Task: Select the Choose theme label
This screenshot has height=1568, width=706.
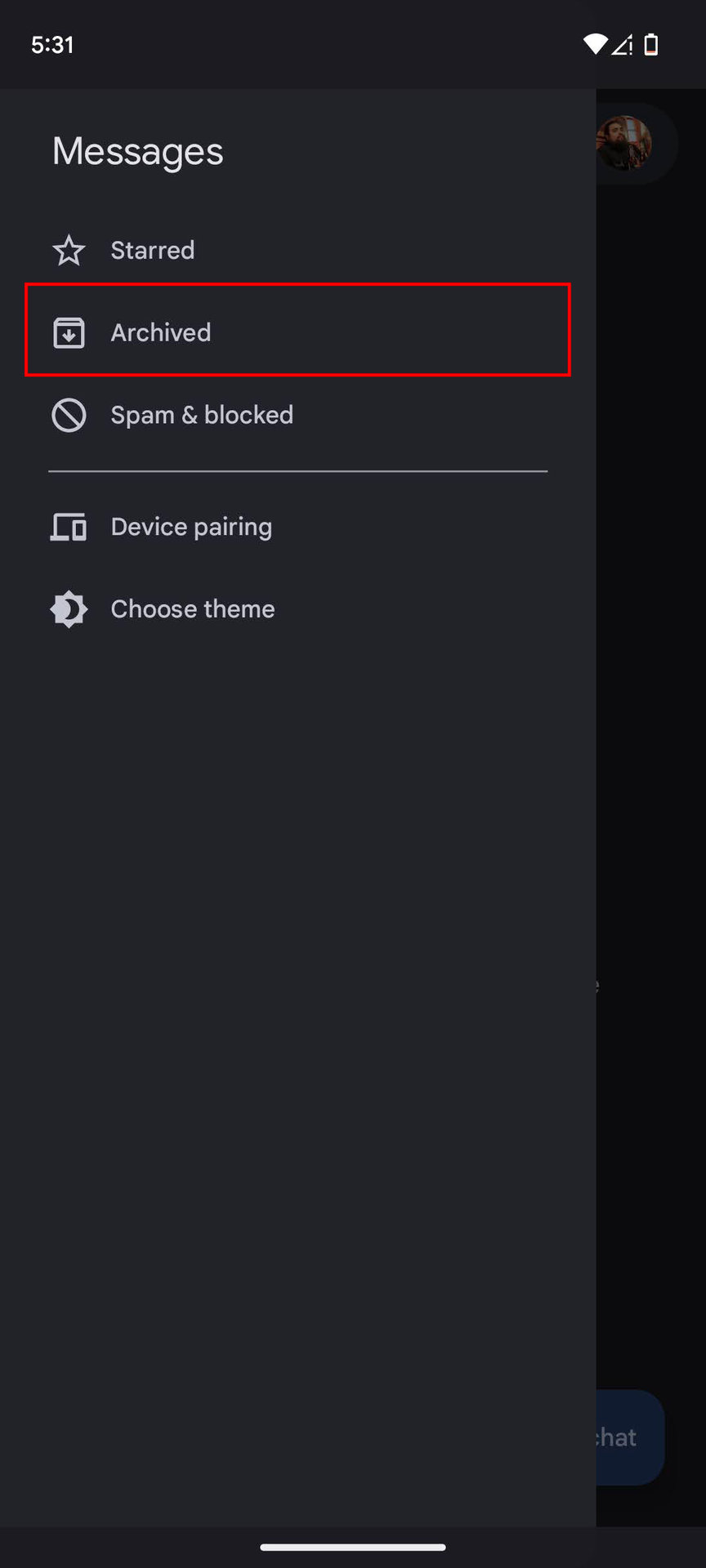Action: (193, 609)
